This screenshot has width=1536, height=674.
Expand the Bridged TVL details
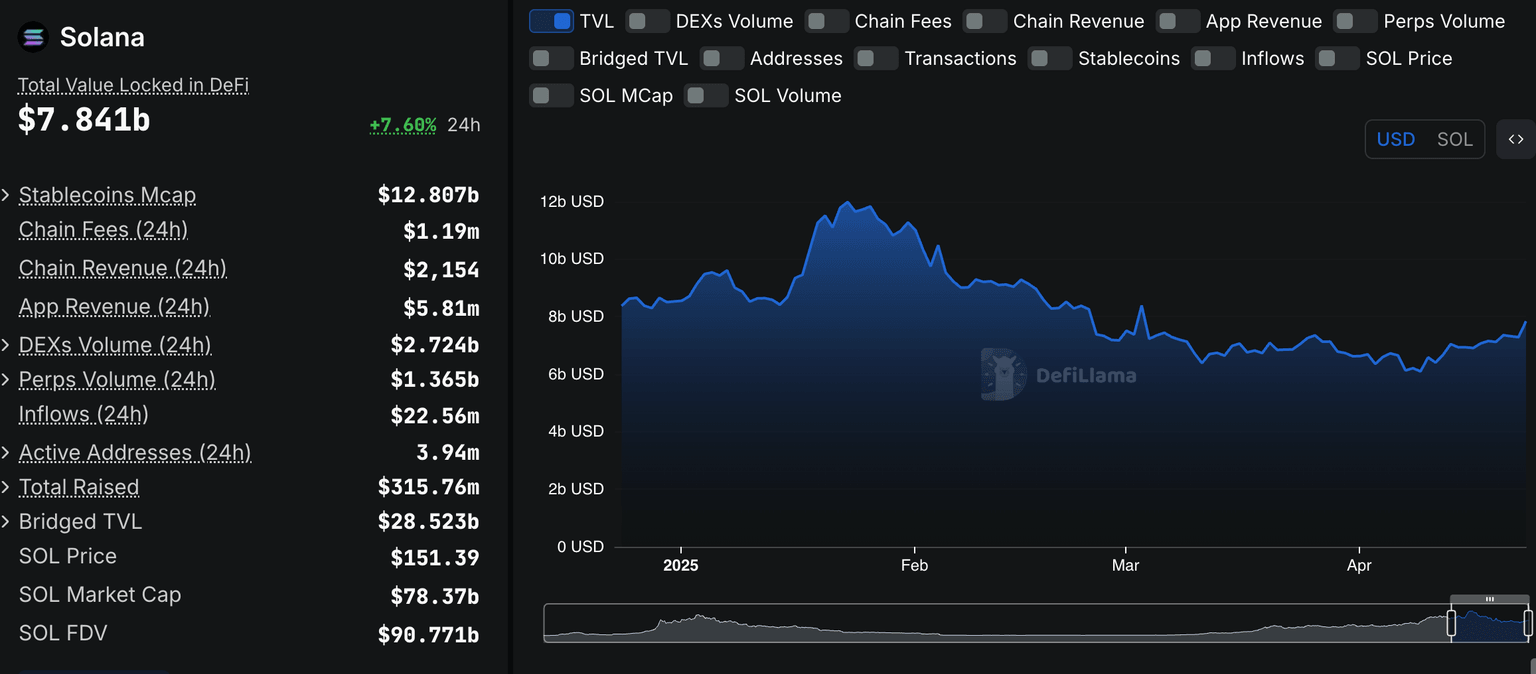(x=6, y=522)
